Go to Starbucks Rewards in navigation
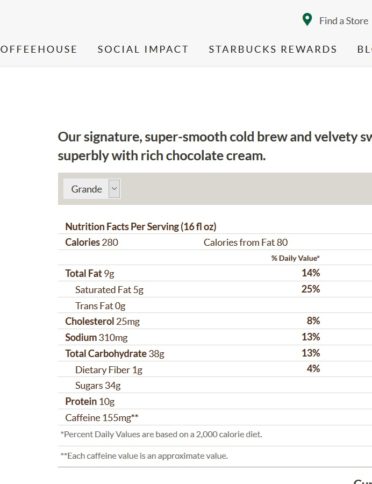The image size is (372, 484). click(x=273, y=49)
